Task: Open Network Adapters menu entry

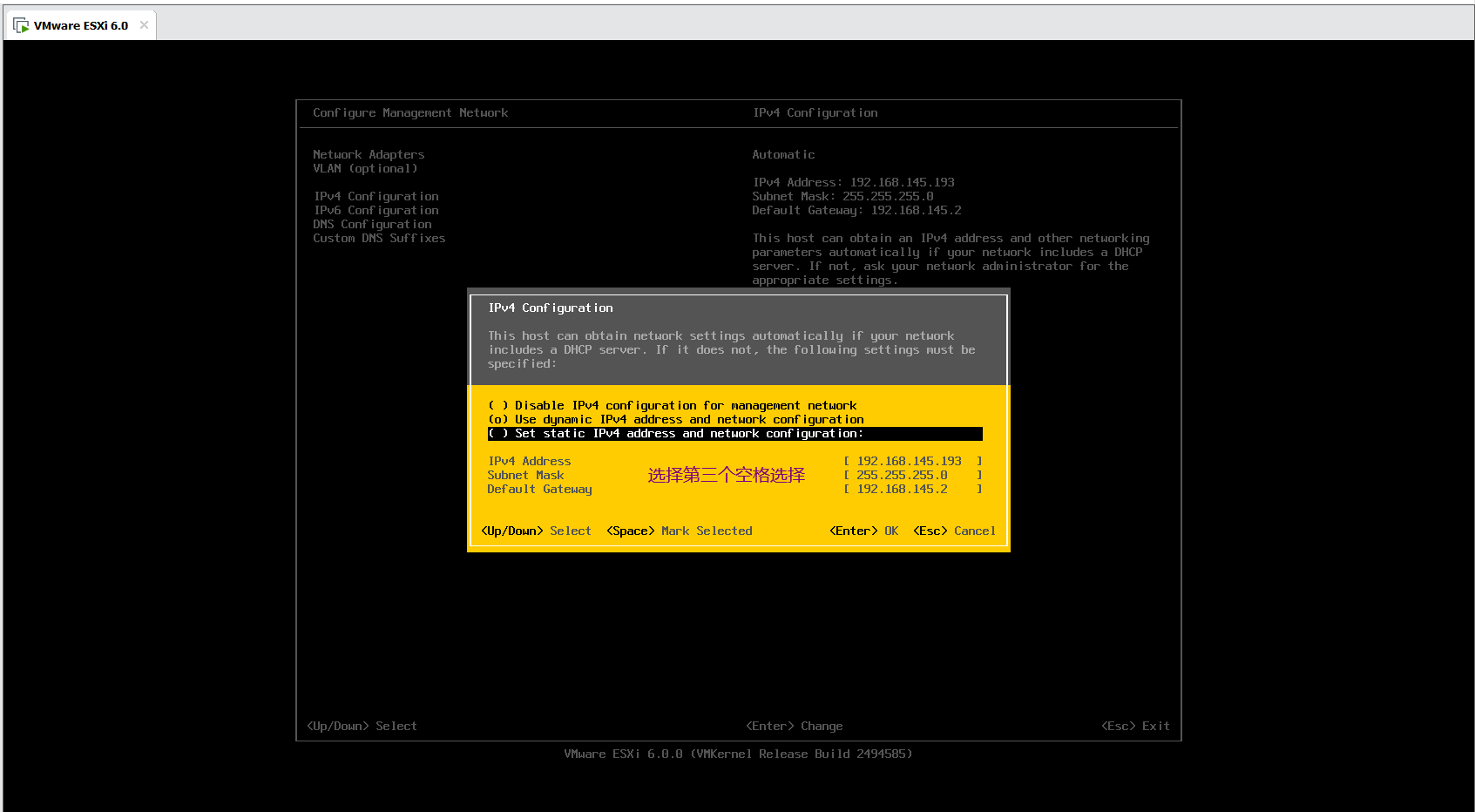Action: tap(369, 154)
